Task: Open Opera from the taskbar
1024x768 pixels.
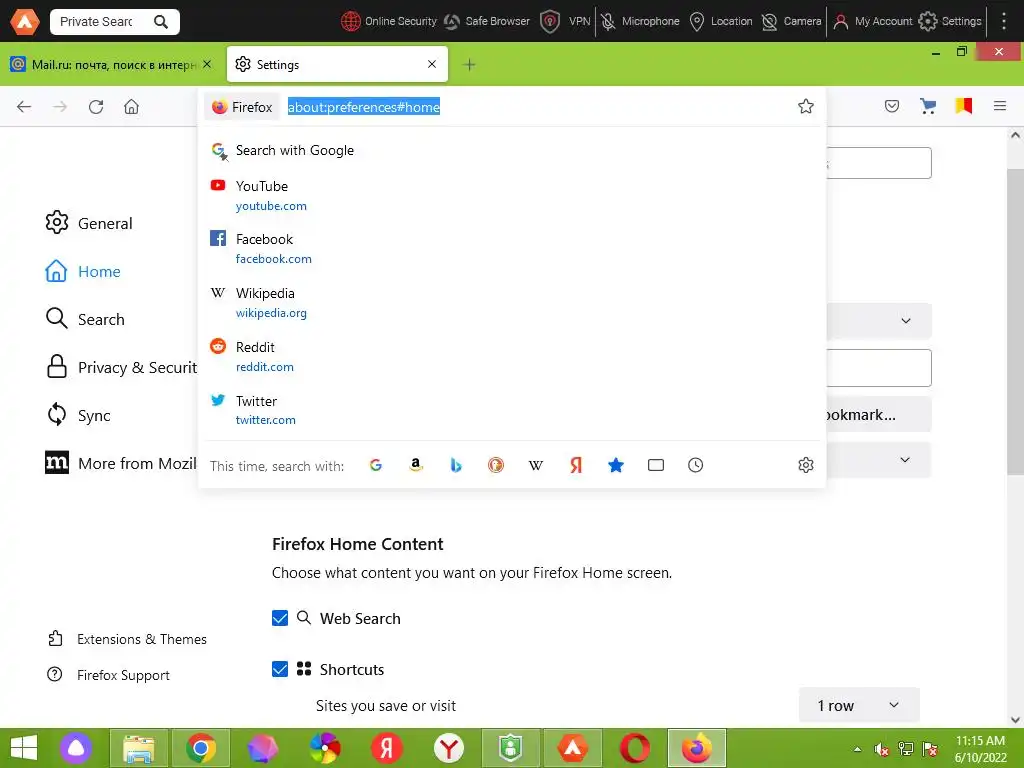Action: tap(634, 748)
